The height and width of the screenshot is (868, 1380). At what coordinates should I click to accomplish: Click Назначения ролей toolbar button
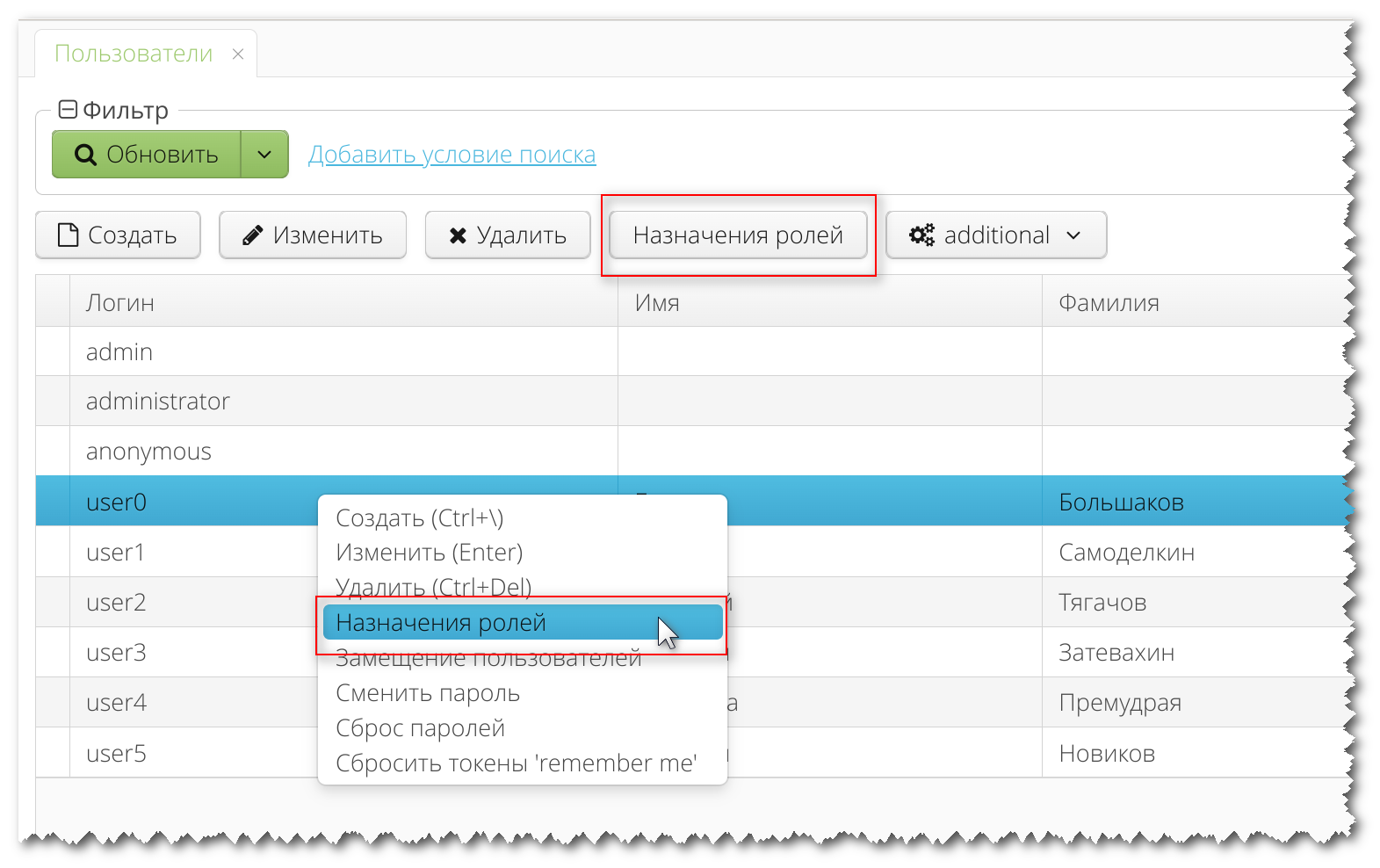[738, 235]
